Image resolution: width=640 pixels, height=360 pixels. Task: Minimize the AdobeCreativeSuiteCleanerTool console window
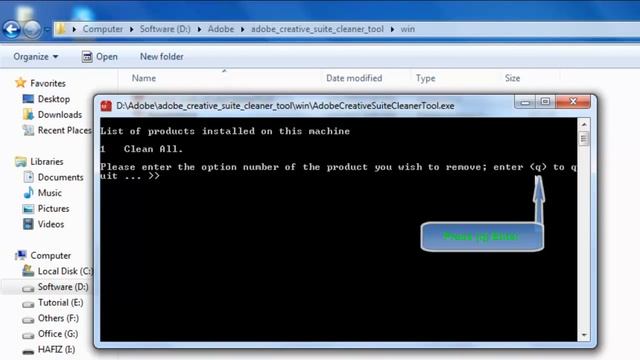525,102
